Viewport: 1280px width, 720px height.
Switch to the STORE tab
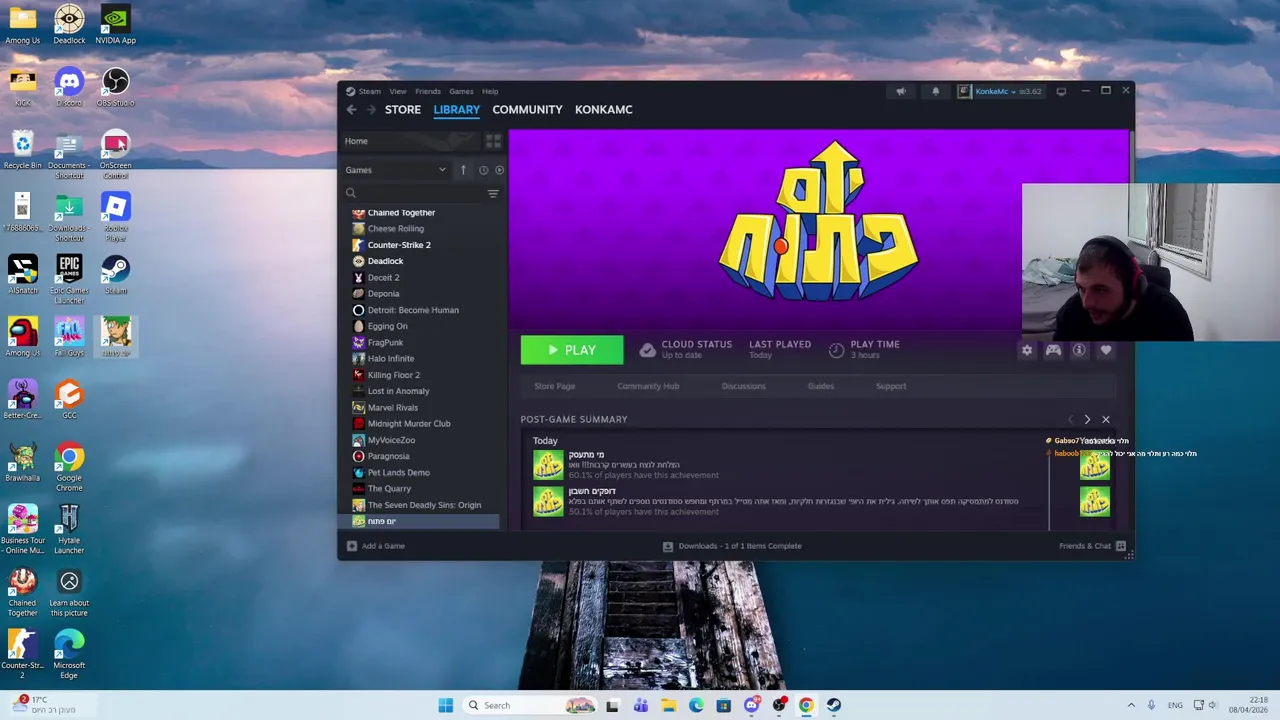click(x=403, y=110)
